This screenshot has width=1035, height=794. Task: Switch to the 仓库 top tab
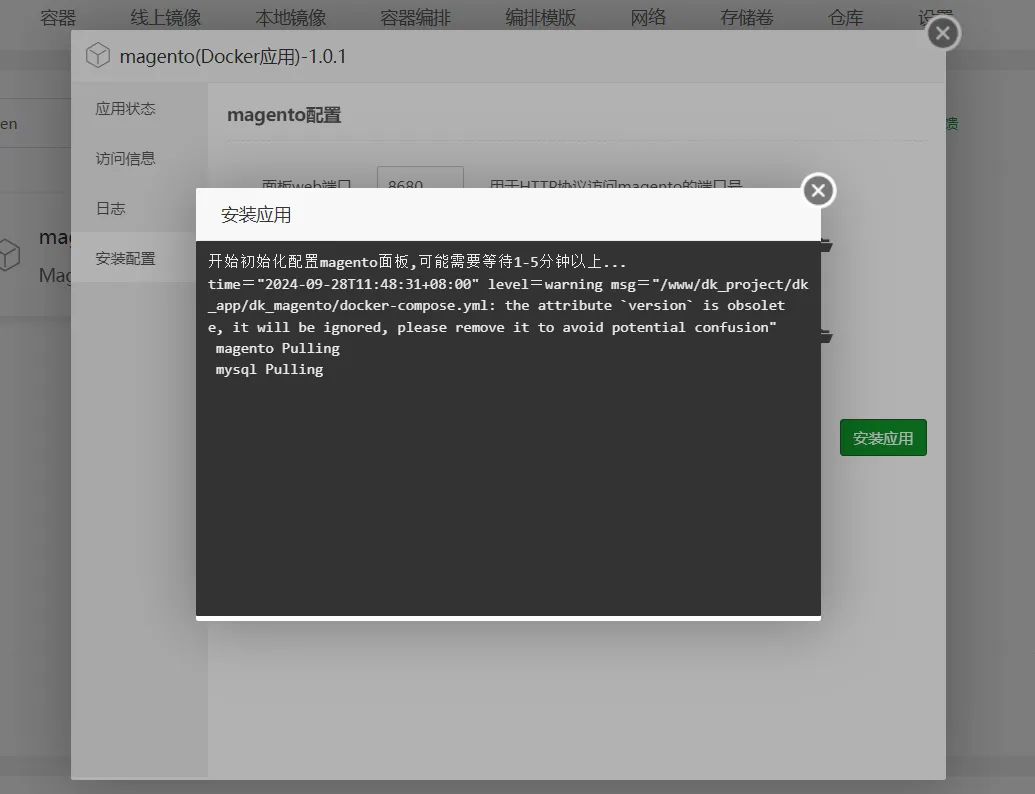(x=846, y=17)
